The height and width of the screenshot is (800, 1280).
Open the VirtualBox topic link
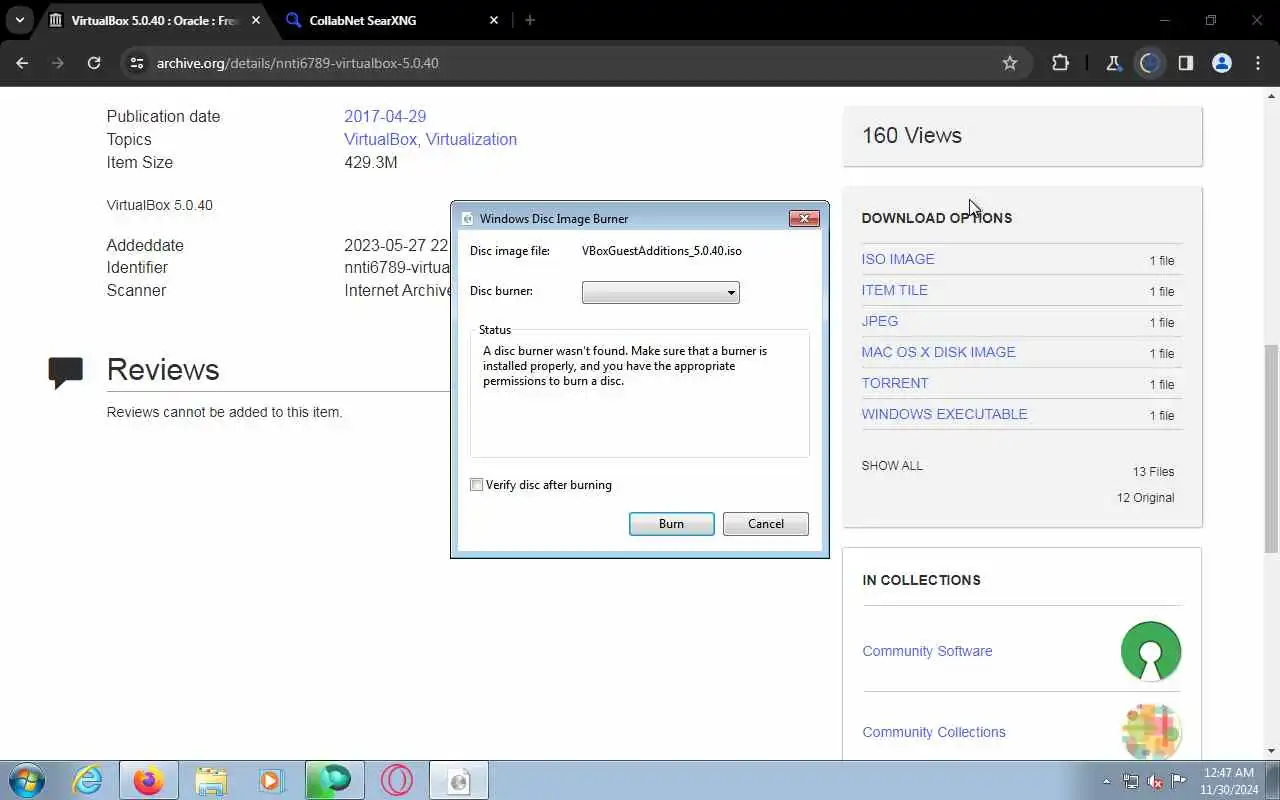(x=380, y=139)
